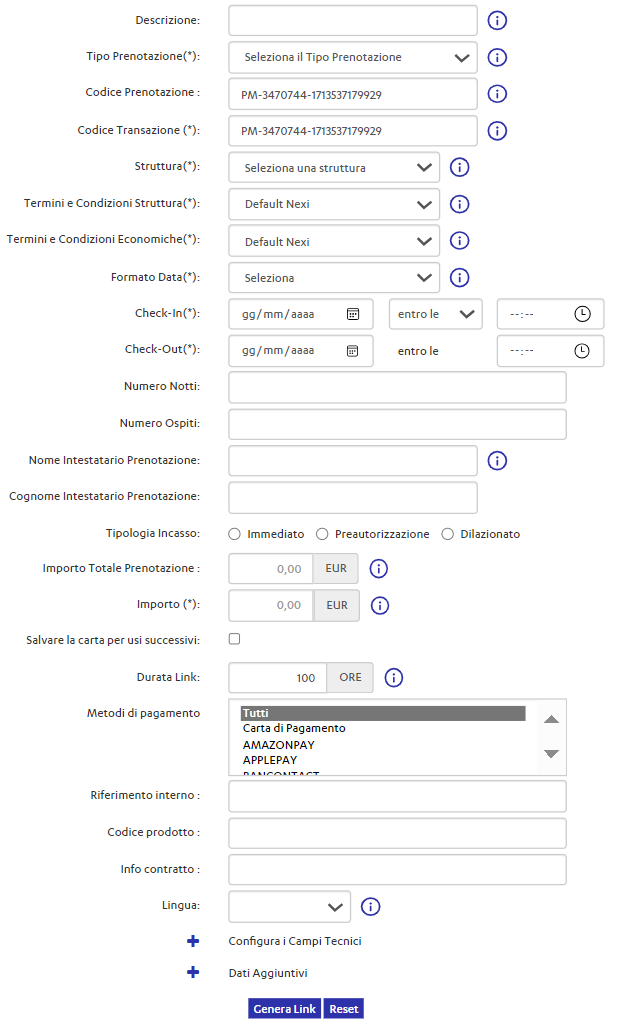Click payment methods list down arrow

pos(551,754)
